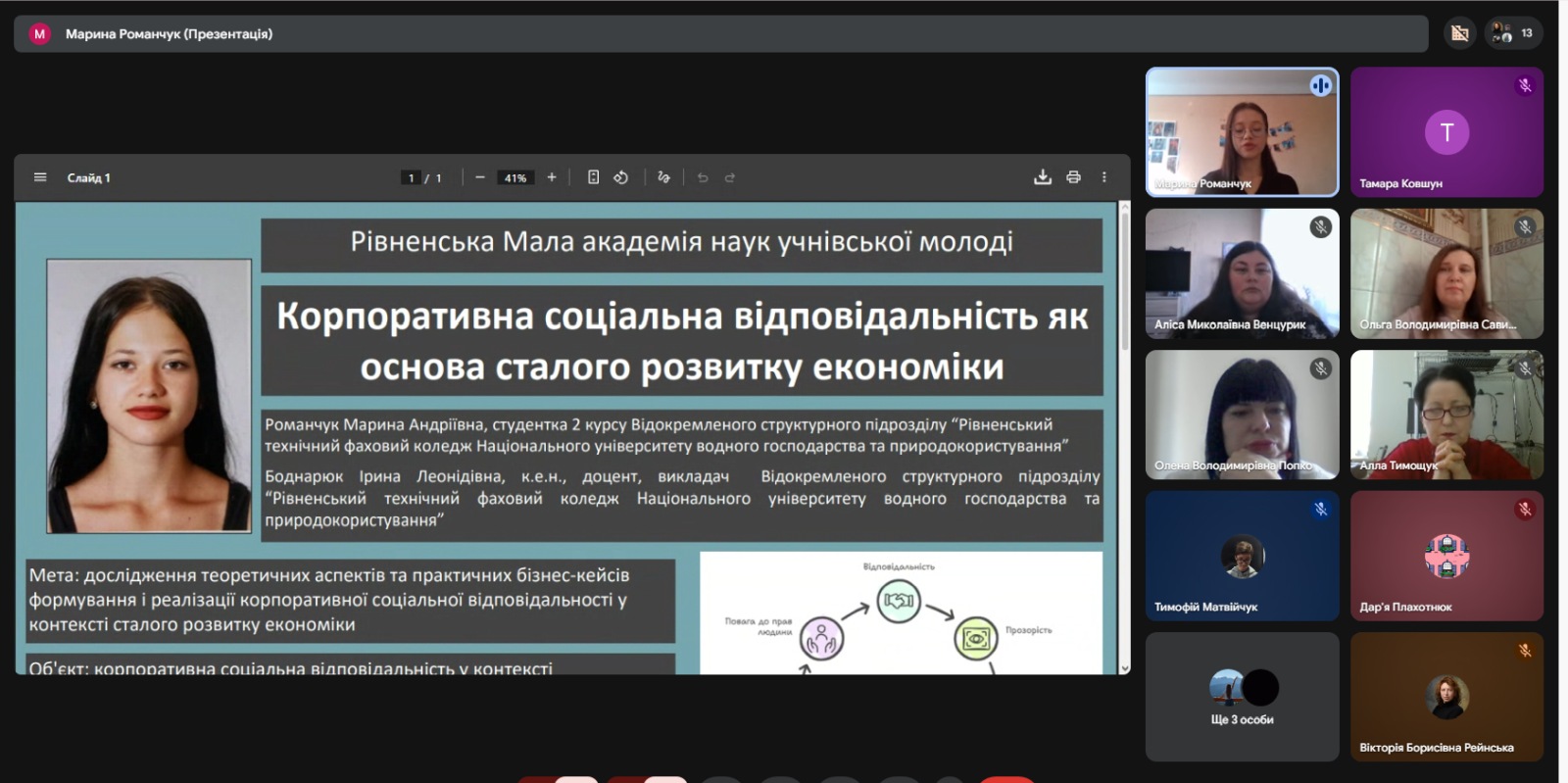Print the presentation slide
Screen dimensions: 1568x783
[x=1073, y=177]
